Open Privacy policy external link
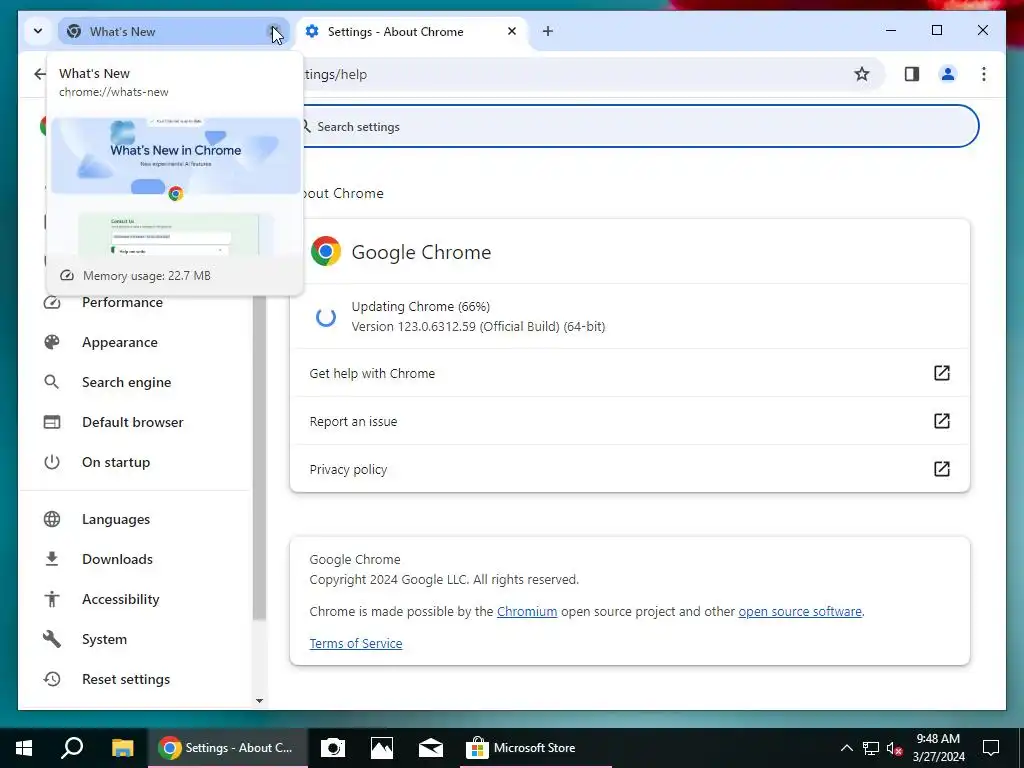 pos(942,468)
